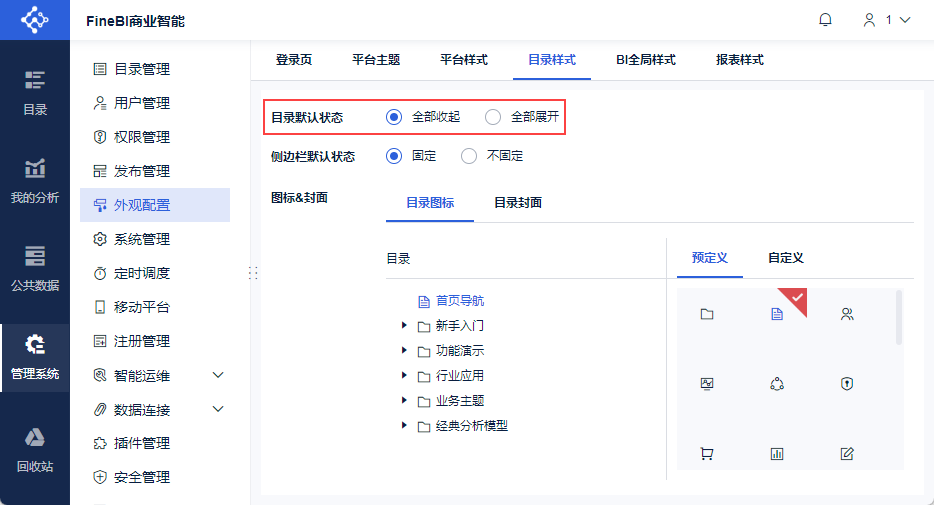Screen dimensions: 934x505
Task: Expand the 新手入门 tree folder arrow
Action: pyautogui.click(x=404, y=325)
